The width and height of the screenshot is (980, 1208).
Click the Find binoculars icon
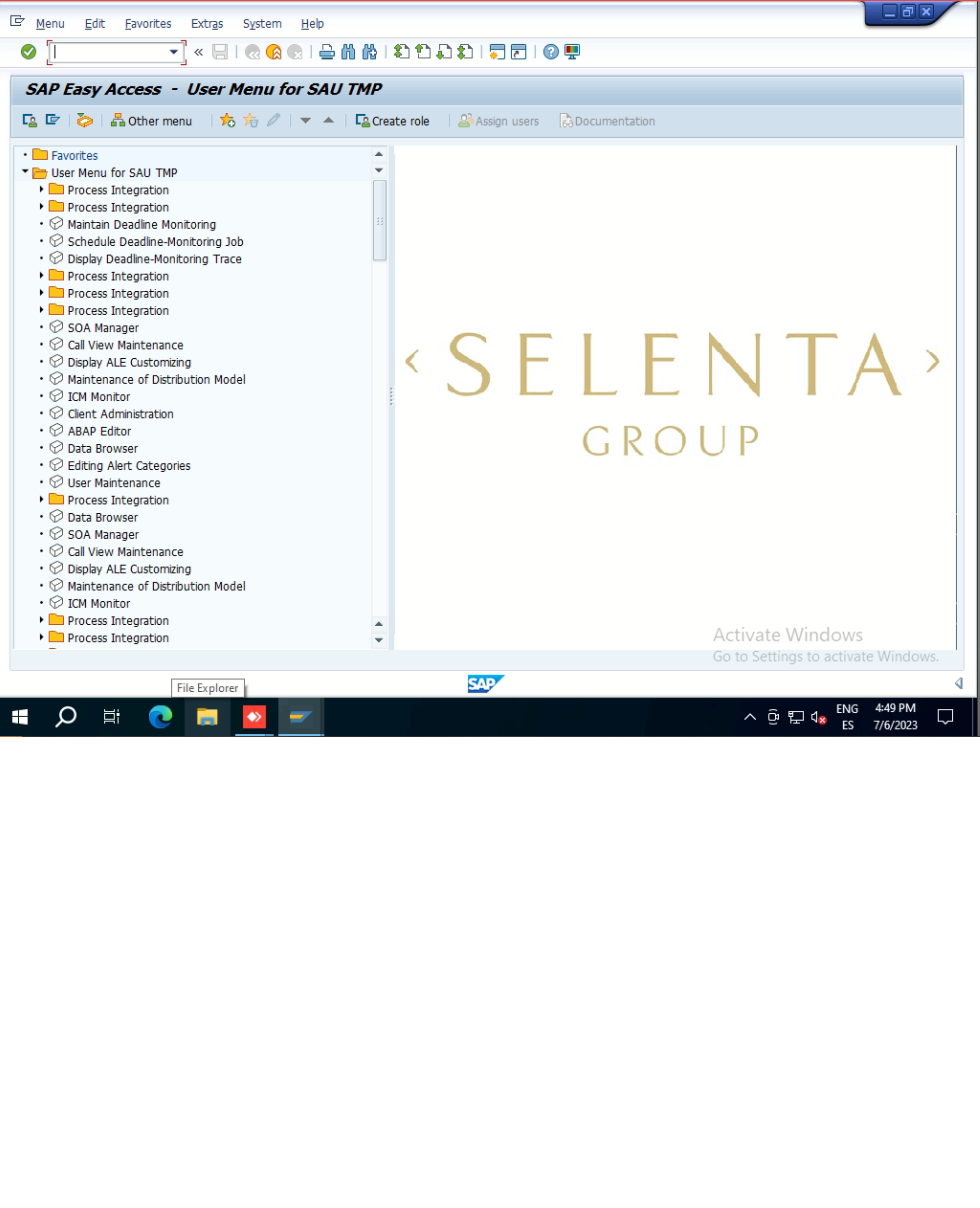tap(348, 52)
